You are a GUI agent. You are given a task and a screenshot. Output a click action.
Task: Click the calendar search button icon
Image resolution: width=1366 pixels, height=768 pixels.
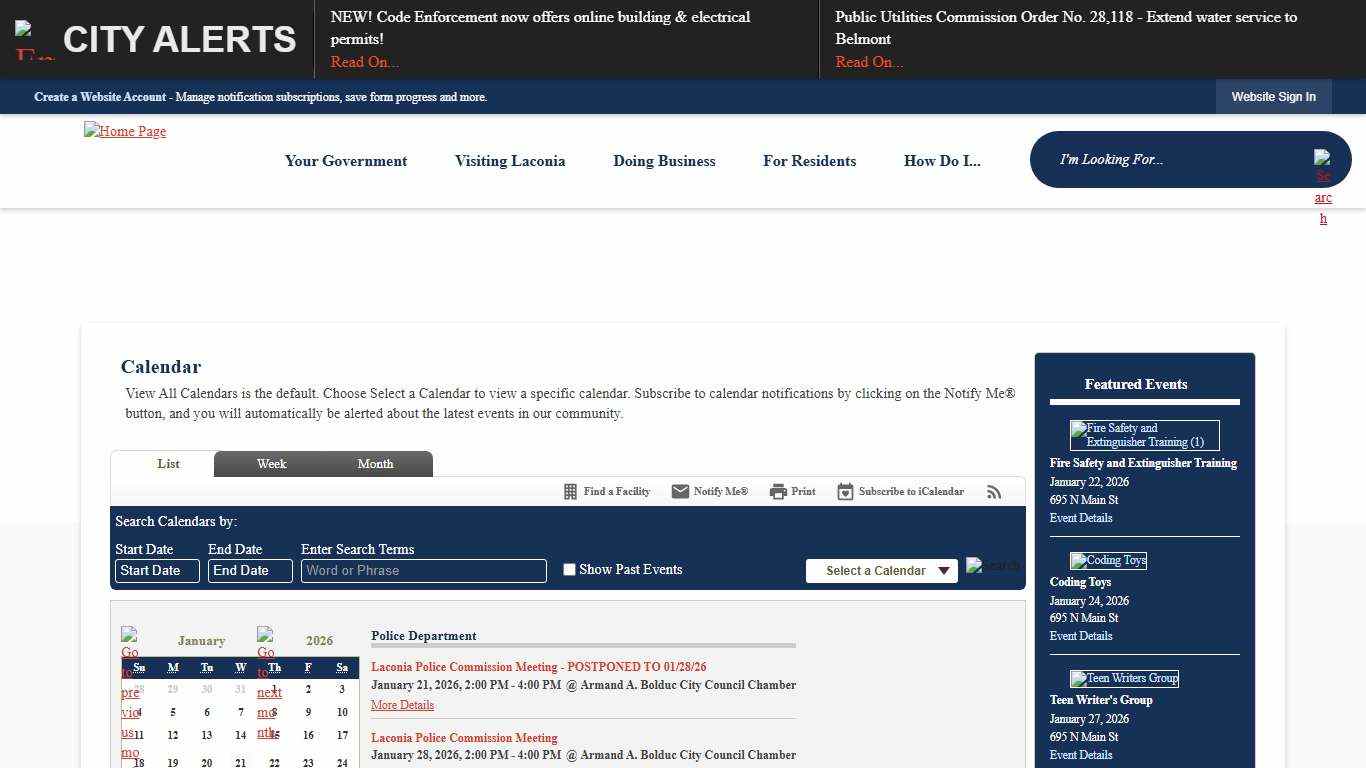992,566
